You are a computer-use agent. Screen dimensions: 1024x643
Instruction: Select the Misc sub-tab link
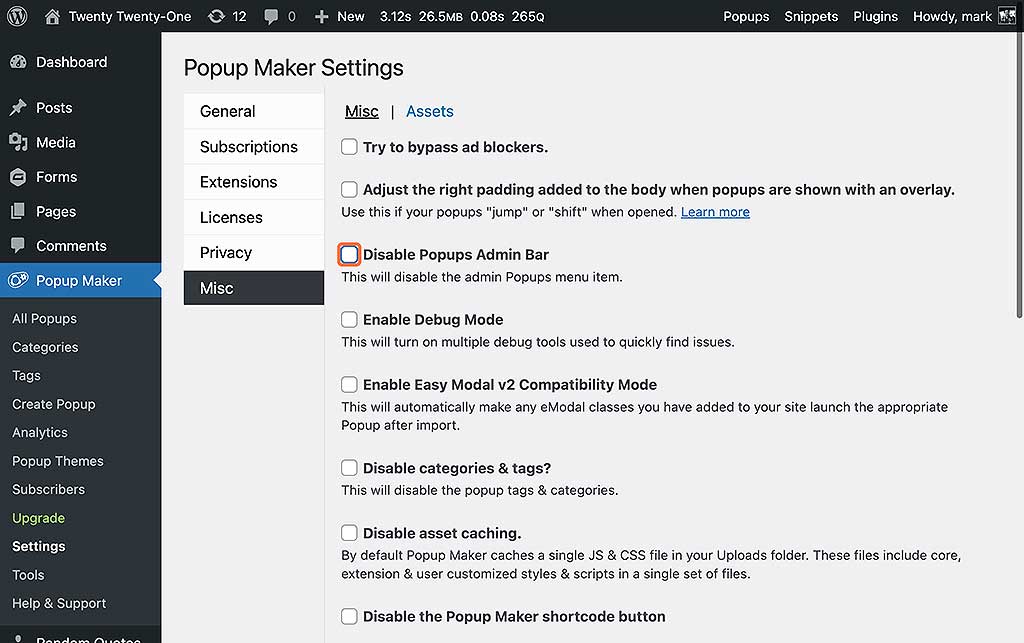362,112
